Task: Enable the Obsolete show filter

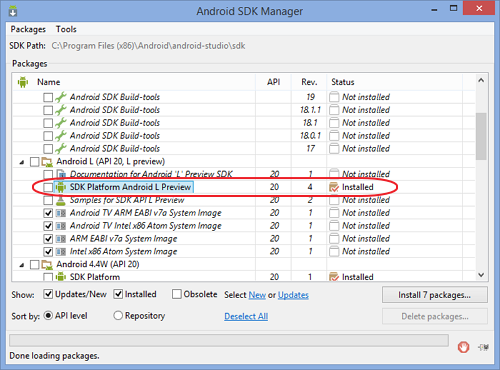Action: pyautogui.click(x=177, y=294)
